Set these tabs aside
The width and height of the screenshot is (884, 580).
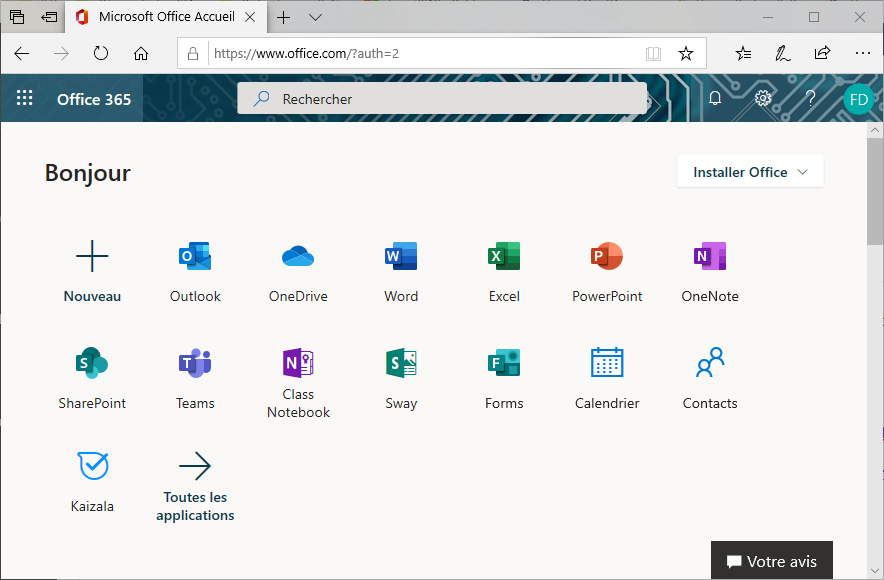pos(49,17)
